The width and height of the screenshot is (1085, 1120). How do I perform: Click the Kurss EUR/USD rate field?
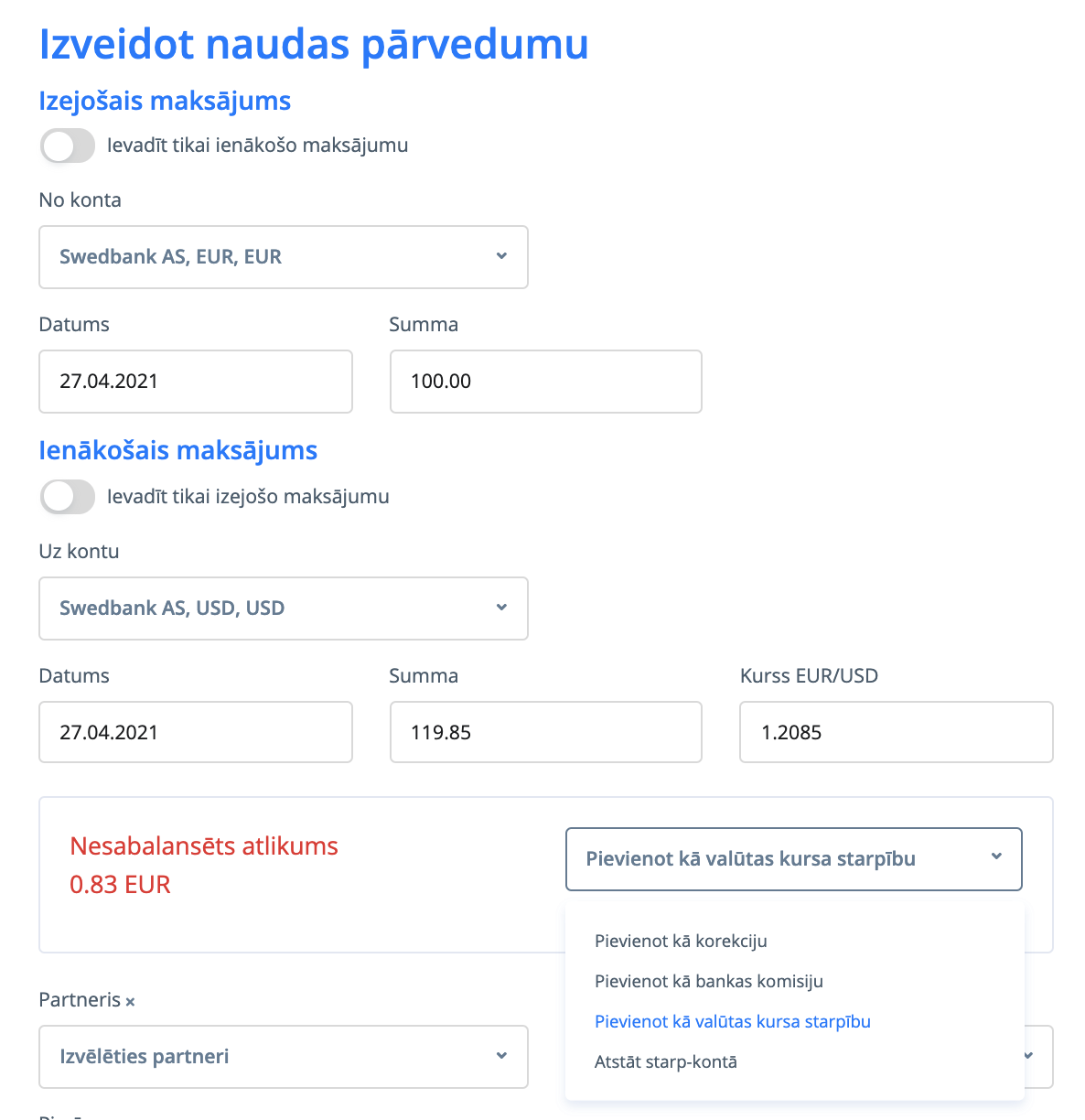click(896, 733)
